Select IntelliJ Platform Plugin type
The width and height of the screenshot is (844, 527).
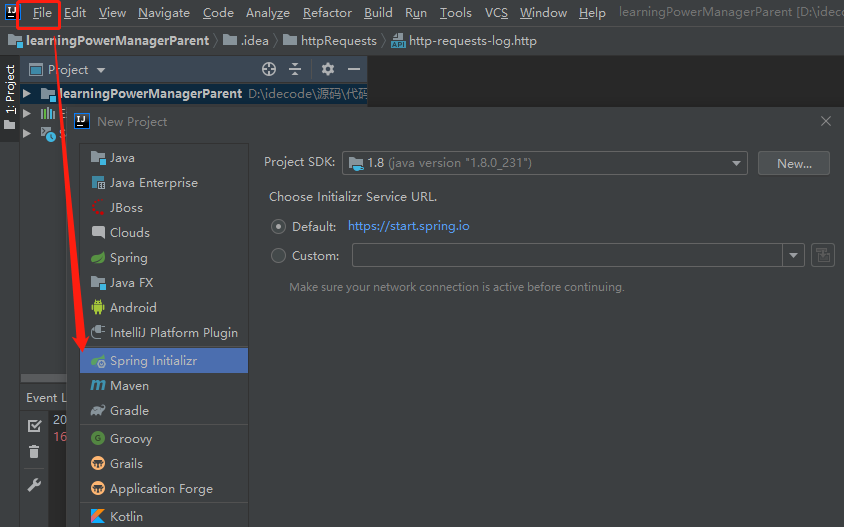tap(164, 333)
